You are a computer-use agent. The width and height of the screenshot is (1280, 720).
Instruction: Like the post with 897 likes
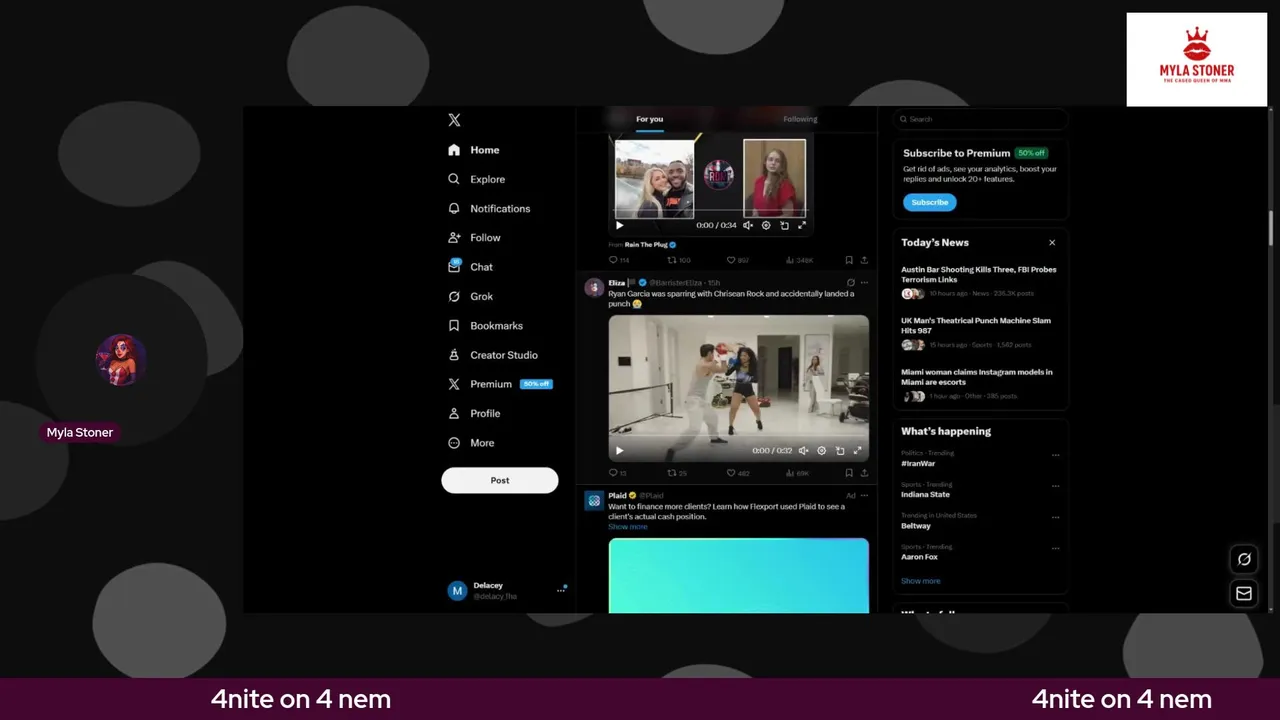pyautogui.click(x=737, y=260)
